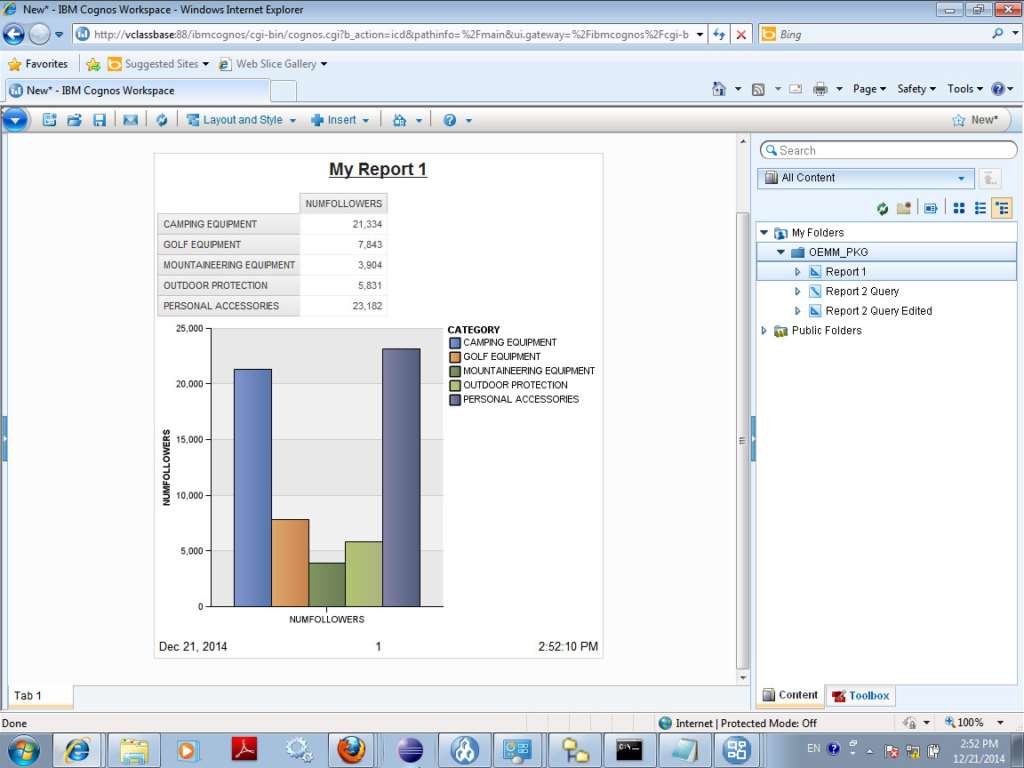The width and height of the screenshot is (1024, 768).
Task: Click the browser address refresh arrows icon
Action: click(x=719, y=35)
